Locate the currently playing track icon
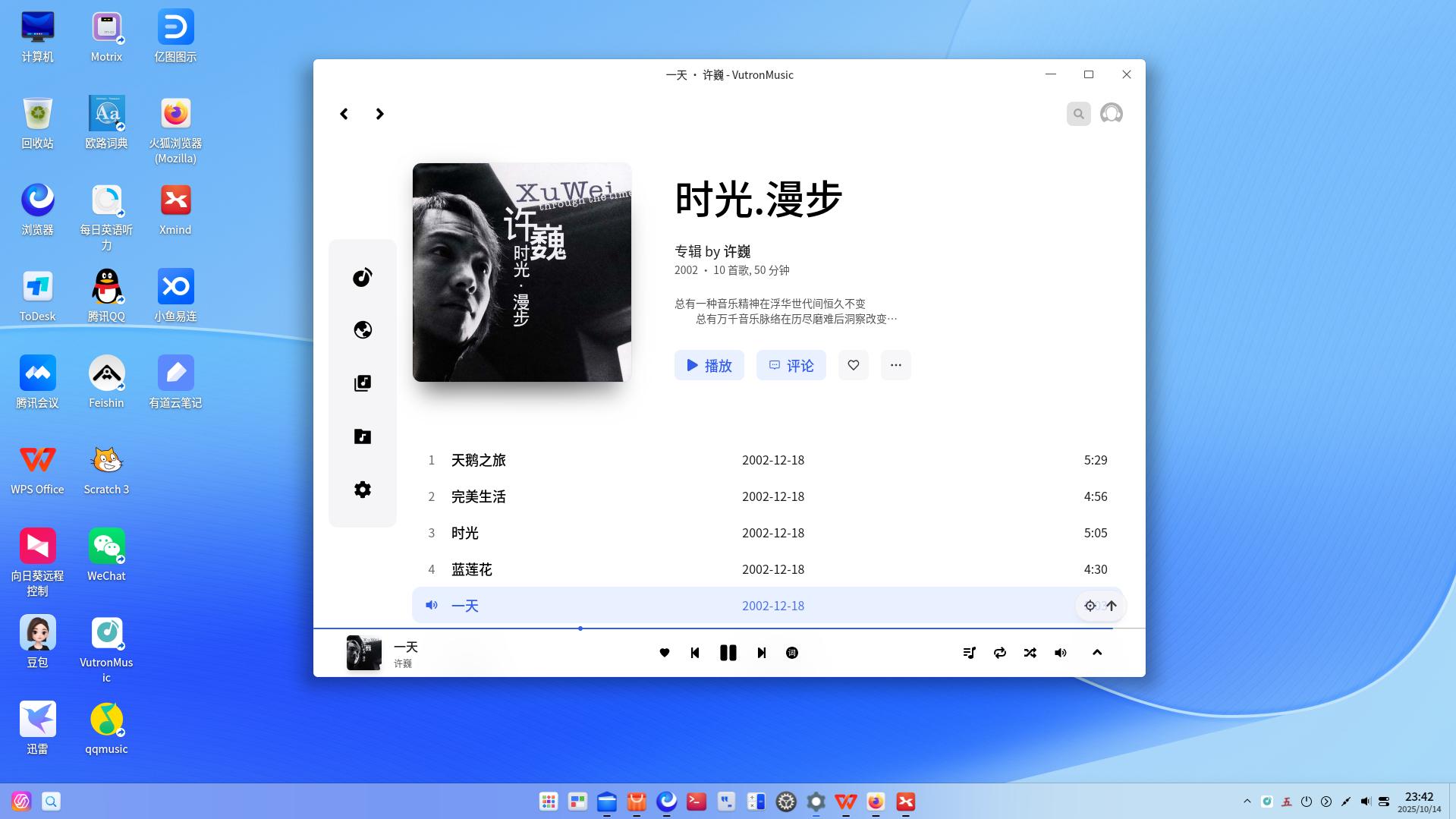This screenshot has width=1456, height=819. pyautogui.click(x=1090, y=606)
